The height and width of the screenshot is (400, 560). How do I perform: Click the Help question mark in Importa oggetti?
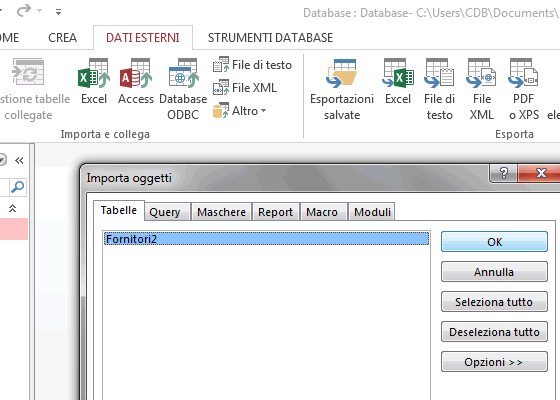pos(504,173)
